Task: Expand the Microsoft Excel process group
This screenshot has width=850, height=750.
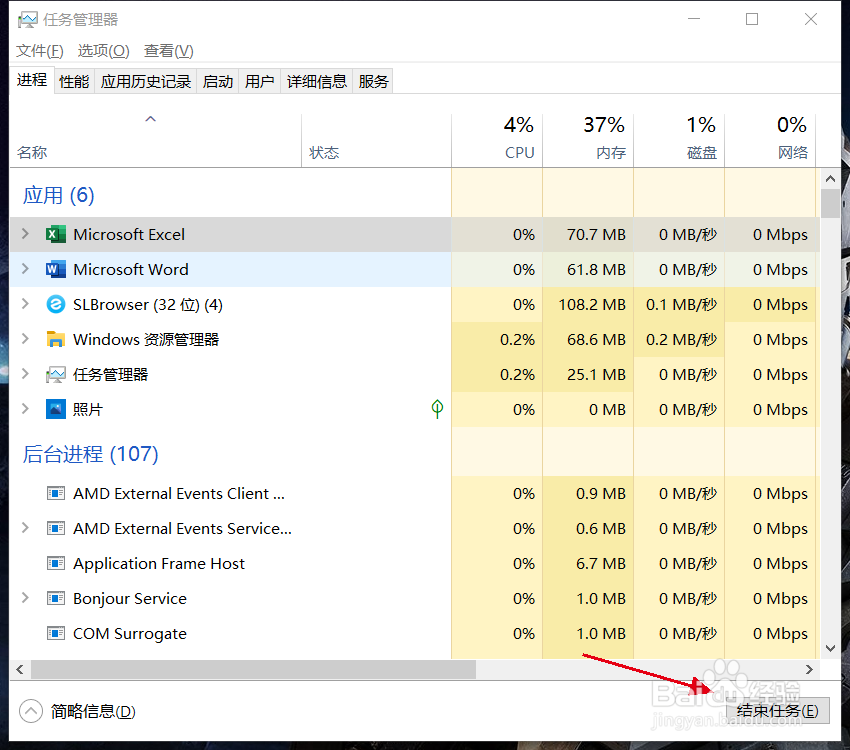Action: (25, 234)
